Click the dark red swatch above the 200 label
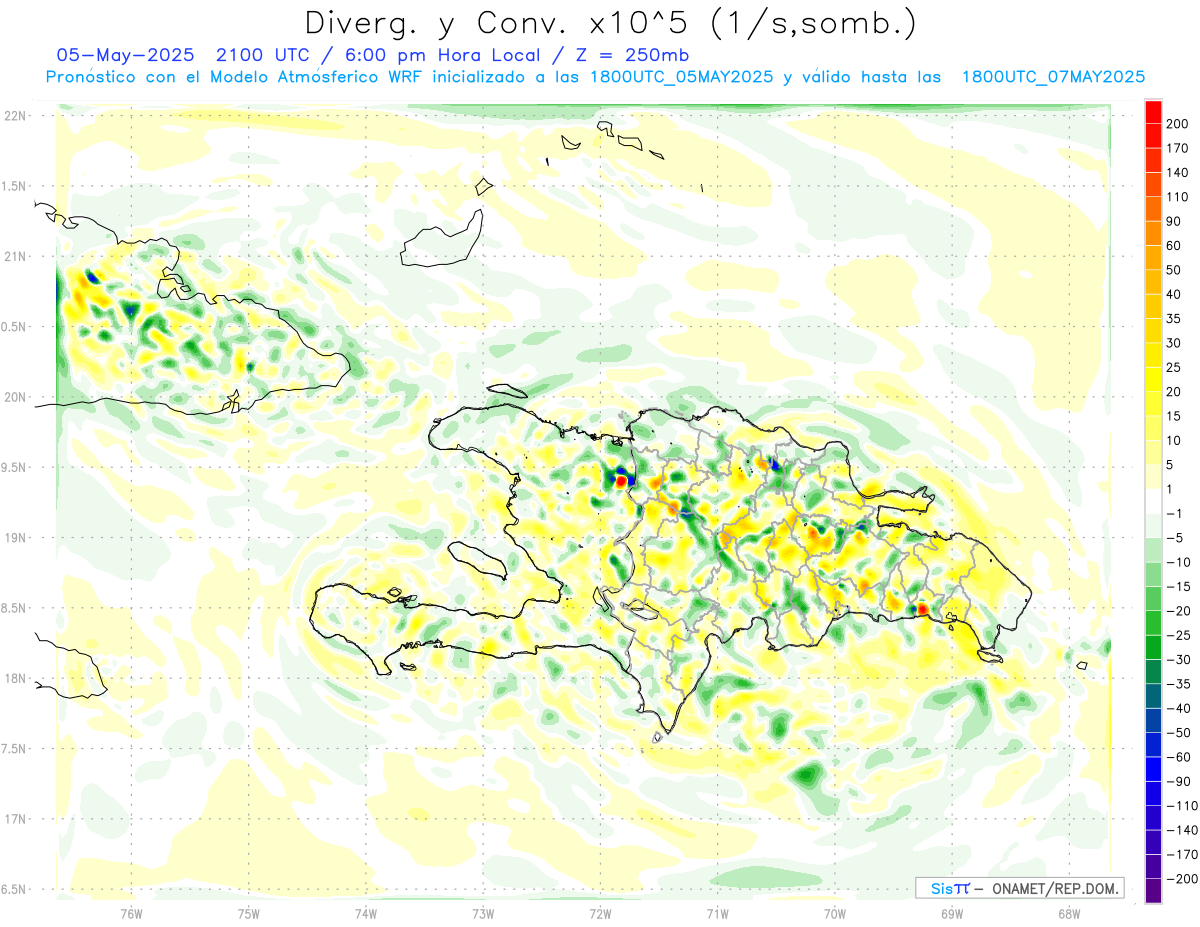Image resolution: width=1200 pixels, height=927 pixels. [1153, 111]
